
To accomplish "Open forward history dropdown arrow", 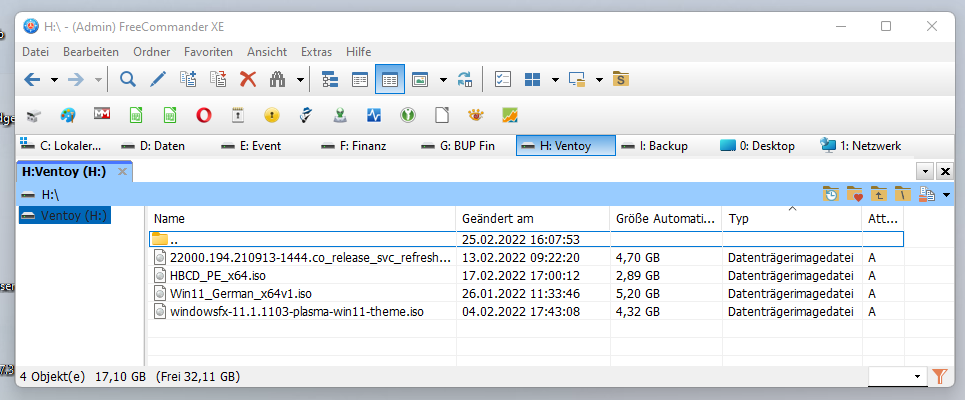I will (98, 80).
